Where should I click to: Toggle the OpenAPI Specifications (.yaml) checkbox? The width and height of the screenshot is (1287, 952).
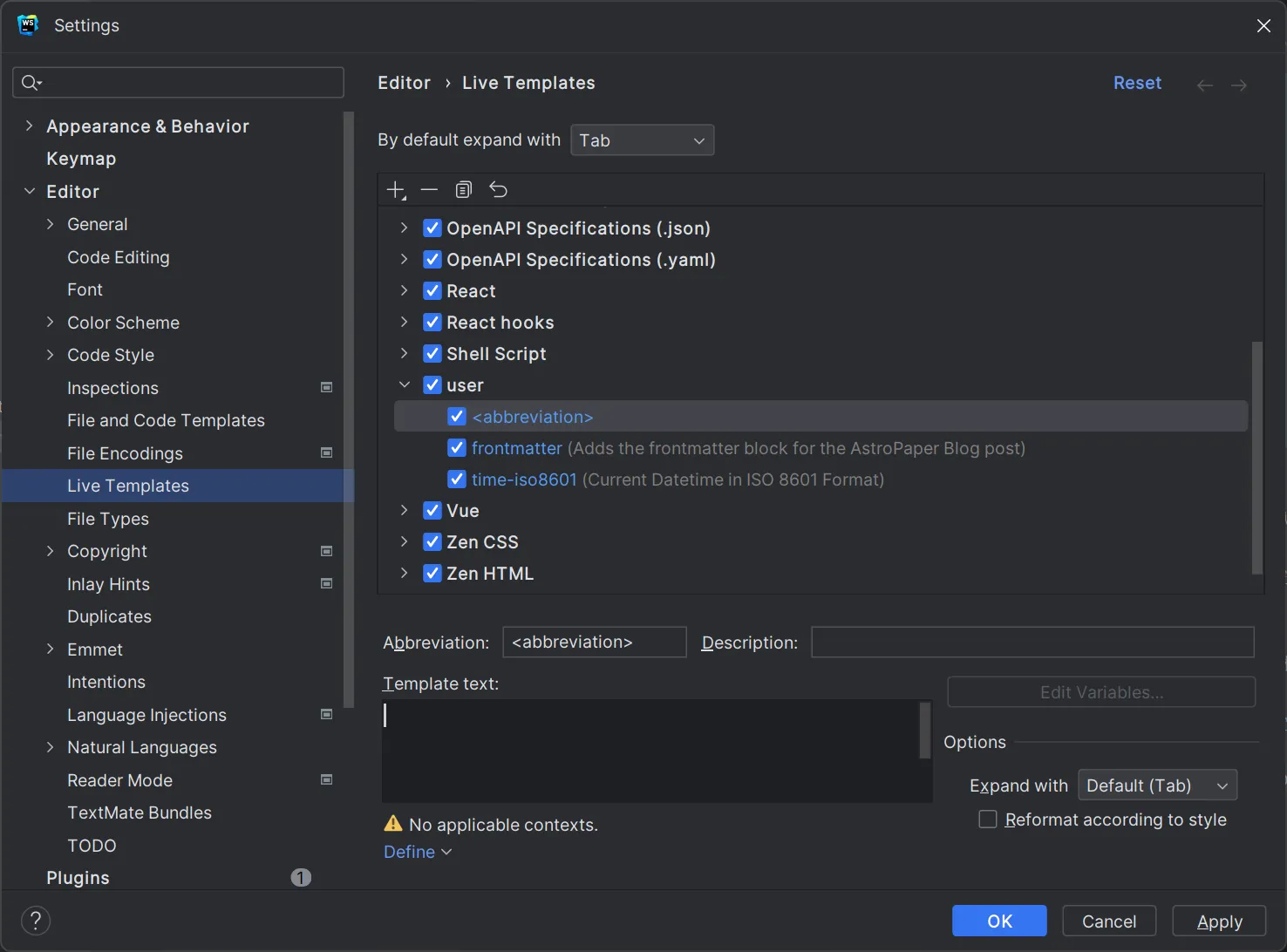pyautogui.click(x=432, y=260)
